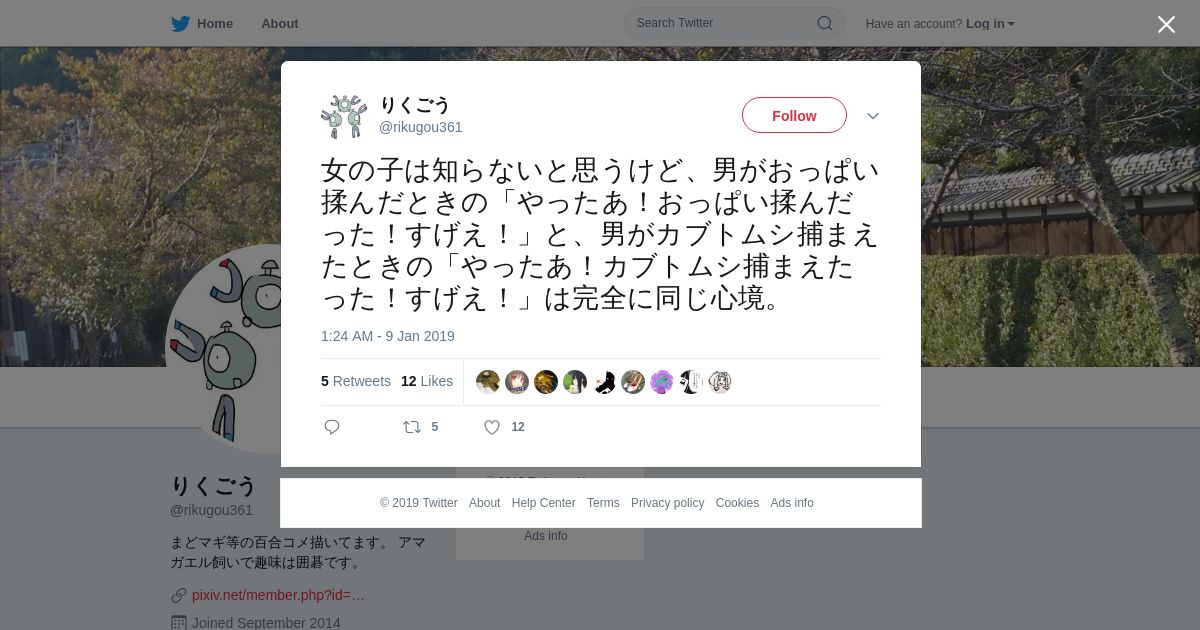
Task: View the 5 Retweets list
Action: tap(356, 381)
